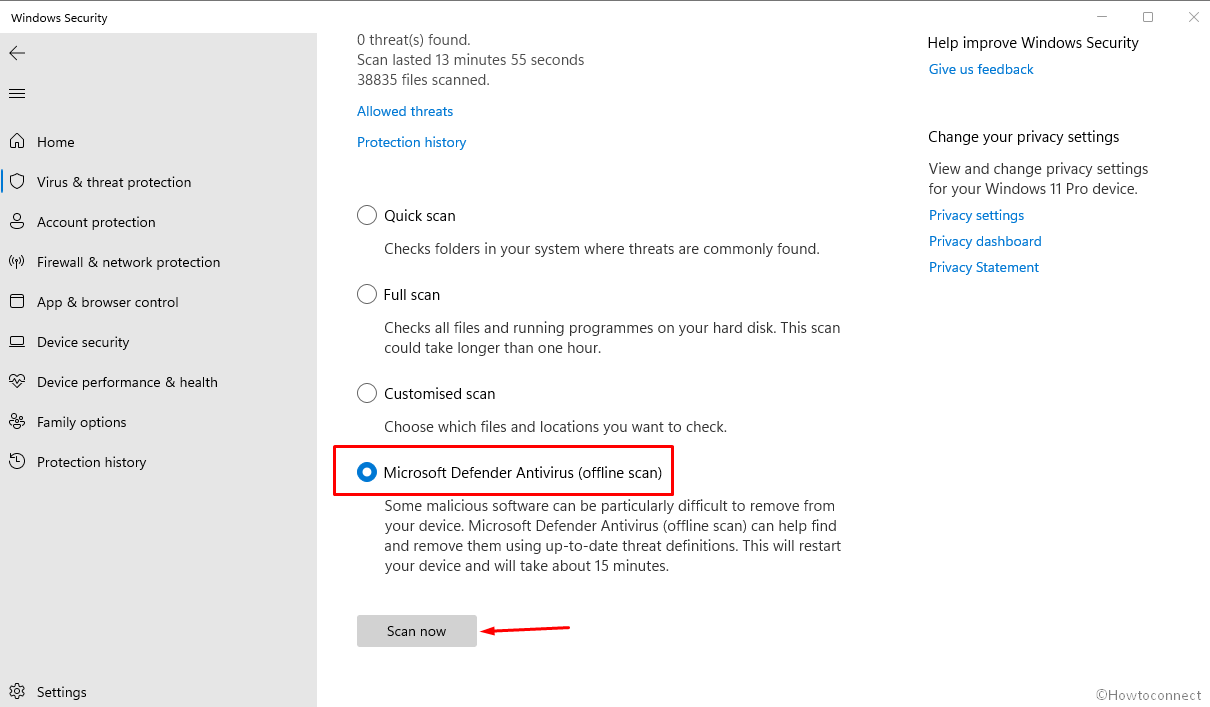Screen dimensions: 1210x707
Task: Open Device performance & health section
Action: [127, 382]
